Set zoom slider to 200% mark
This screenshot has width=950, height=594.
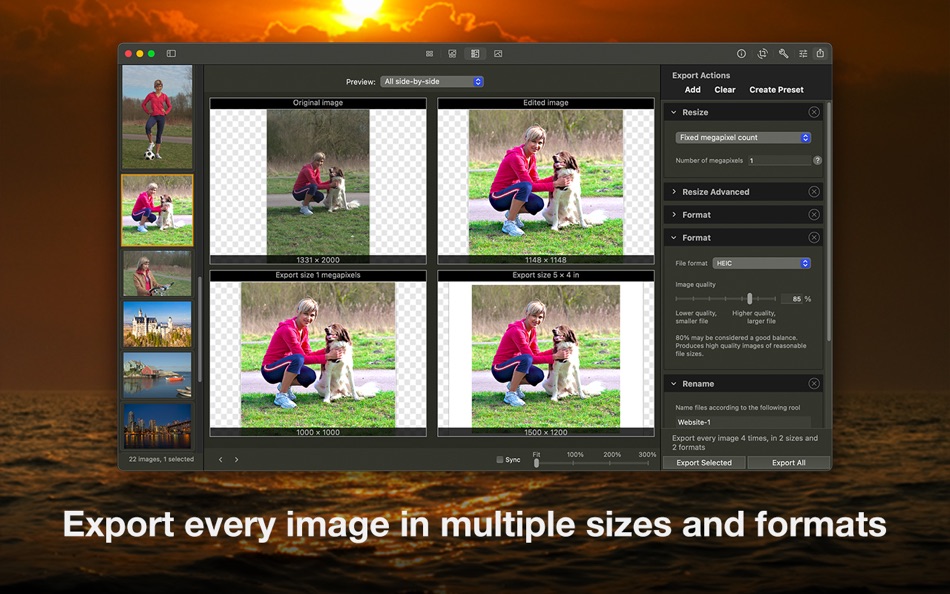tap(611, 463)
